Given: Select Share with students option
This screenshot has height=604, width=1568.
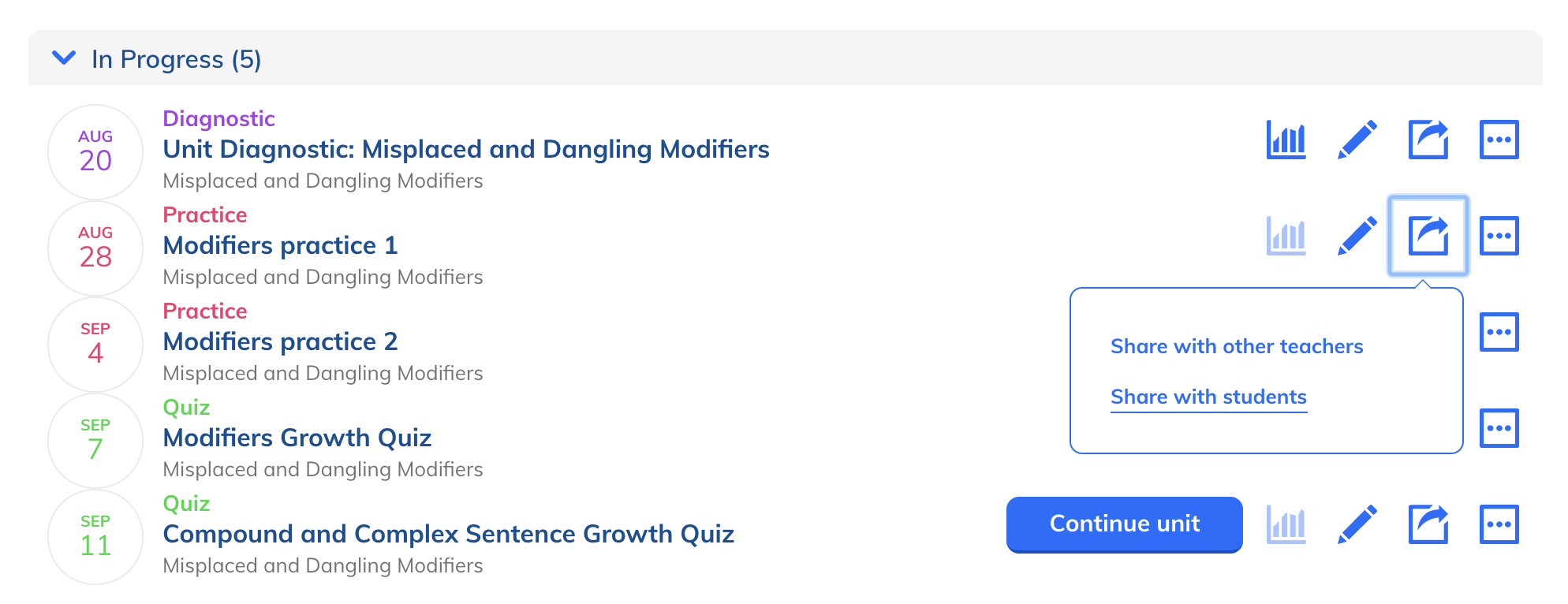Looking at the screenshot, I should (1208, 397).
